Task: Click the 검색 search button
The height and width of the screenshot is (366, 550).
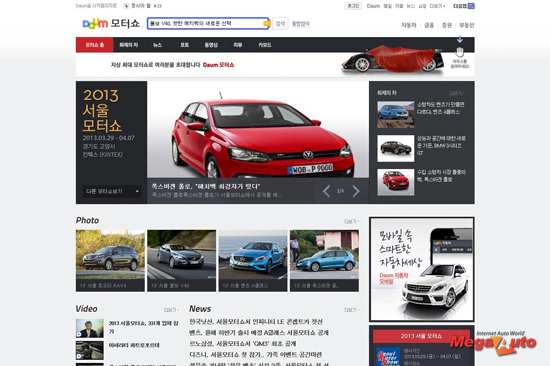Action: 280,24
